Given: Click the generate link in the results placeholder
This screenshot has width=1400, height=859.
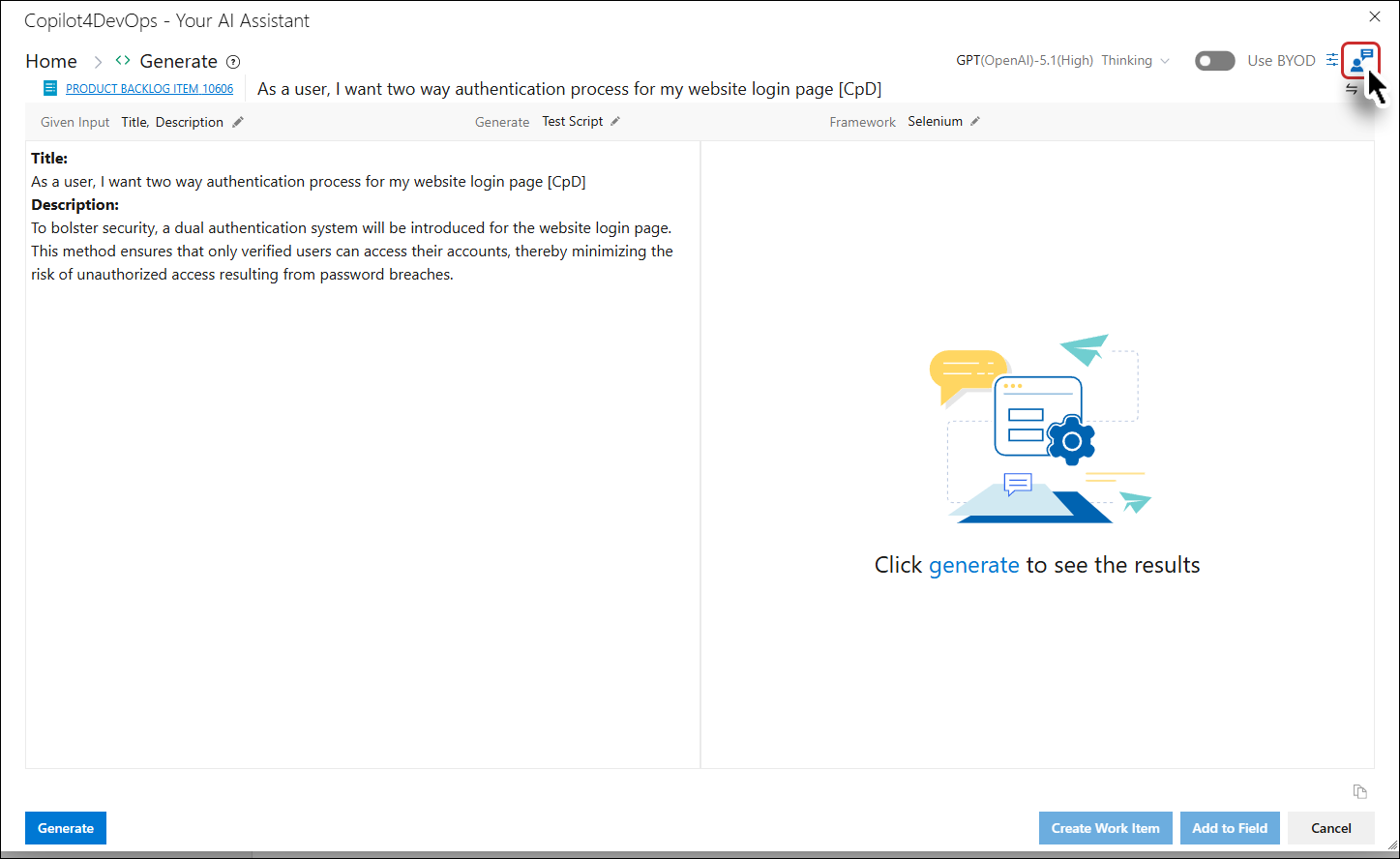Looking at the screenshot, I should tap(973, 565).
